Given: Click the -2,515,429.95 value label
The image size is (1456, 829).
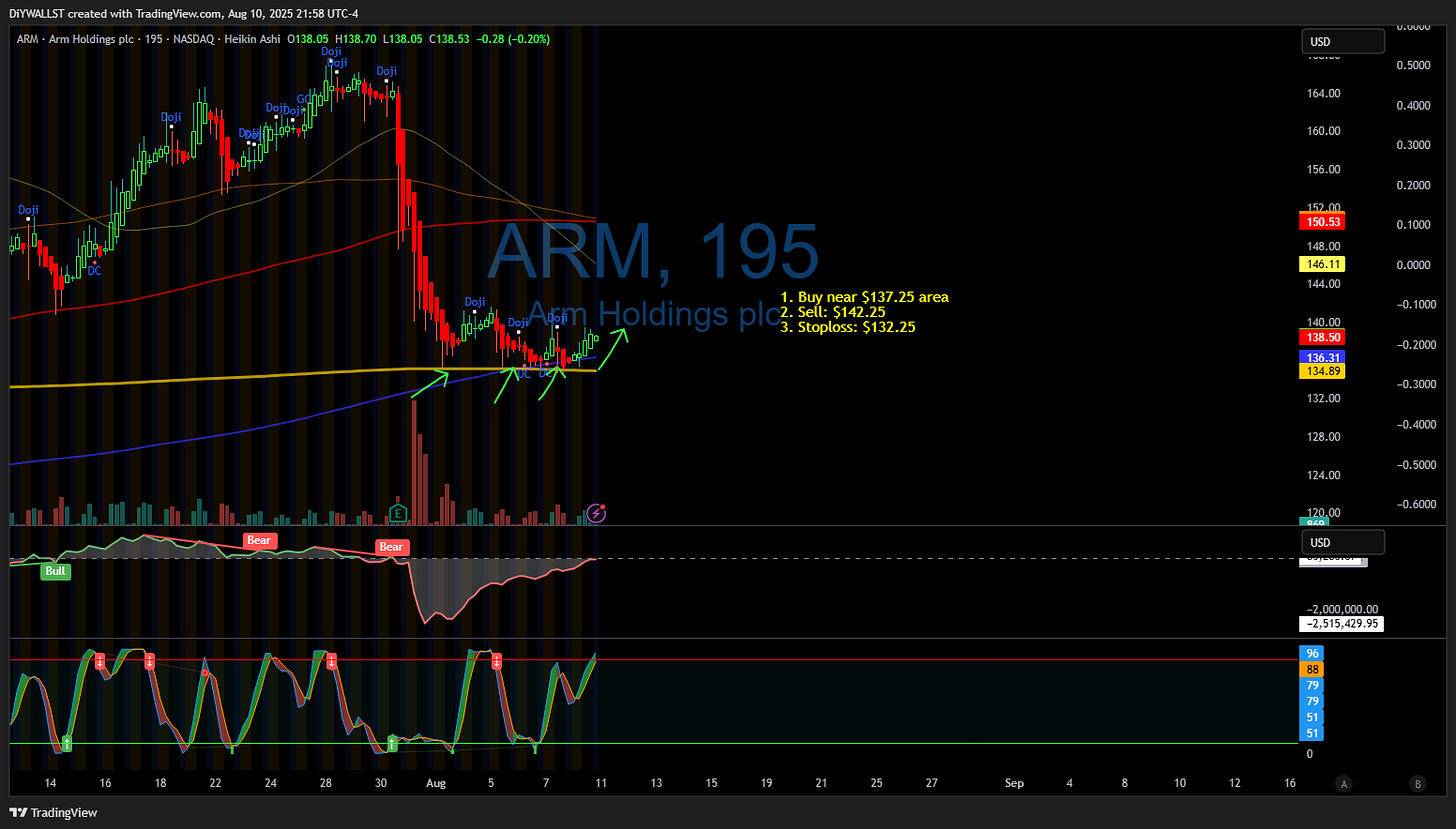Looking at the screenshot, I should 1342,623.
